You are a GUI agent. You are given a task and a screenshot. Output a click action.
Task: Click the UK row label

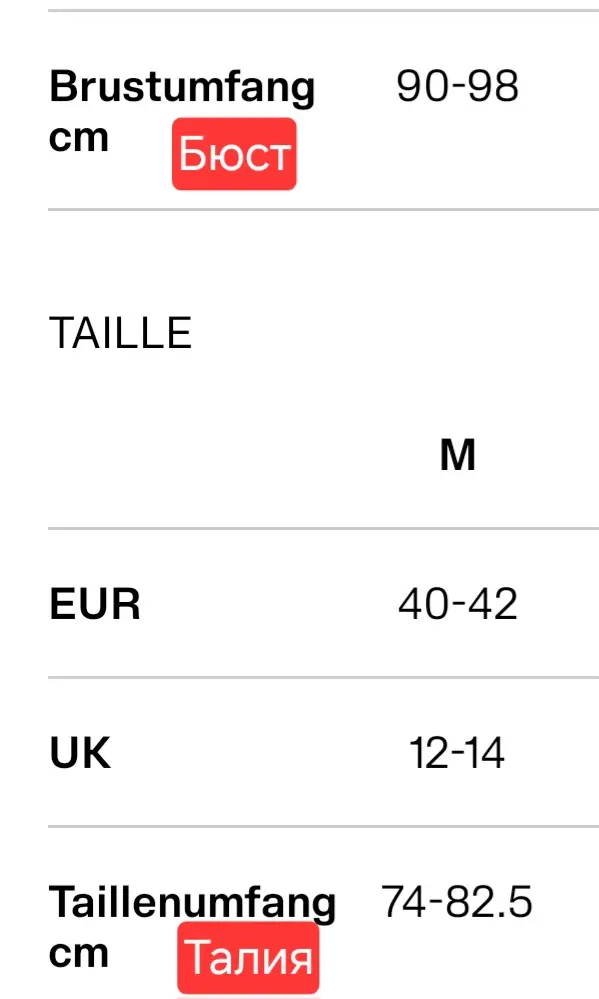coord(80,752)
